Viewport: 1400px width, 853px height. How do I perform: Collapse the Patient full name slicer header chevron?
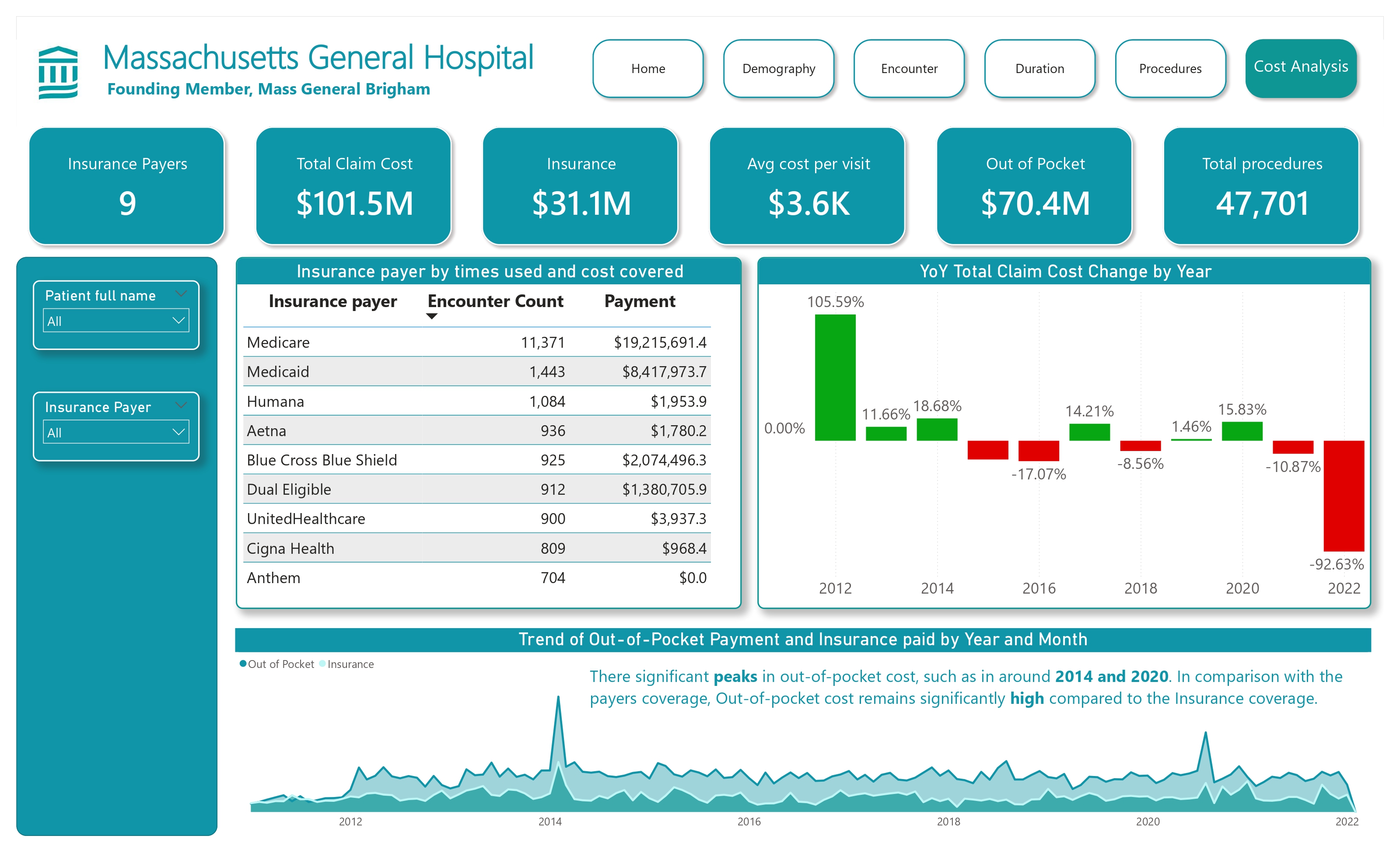point(181,294)
